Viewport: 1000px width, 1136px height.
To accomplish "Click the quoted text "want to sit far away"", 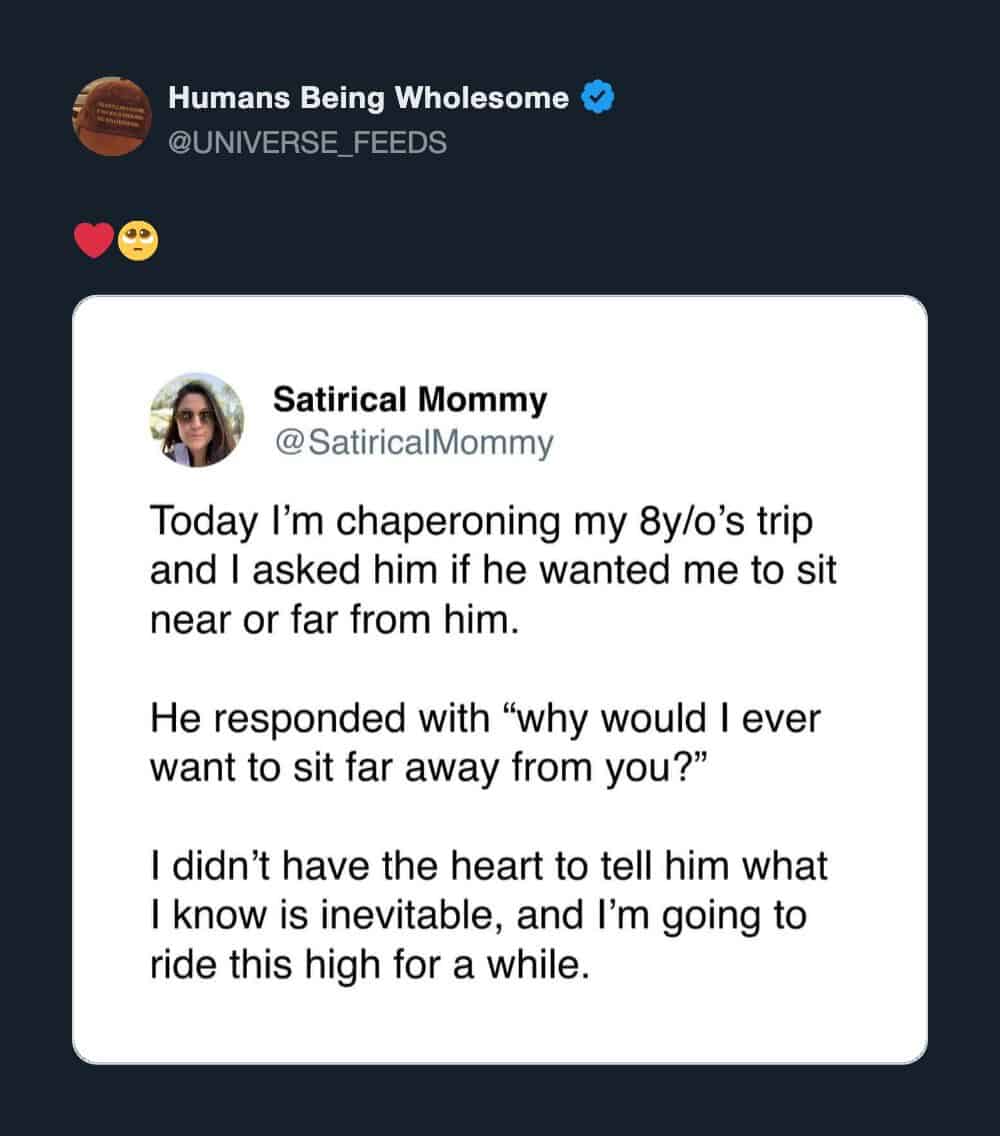I will click(x=325, y=768).
